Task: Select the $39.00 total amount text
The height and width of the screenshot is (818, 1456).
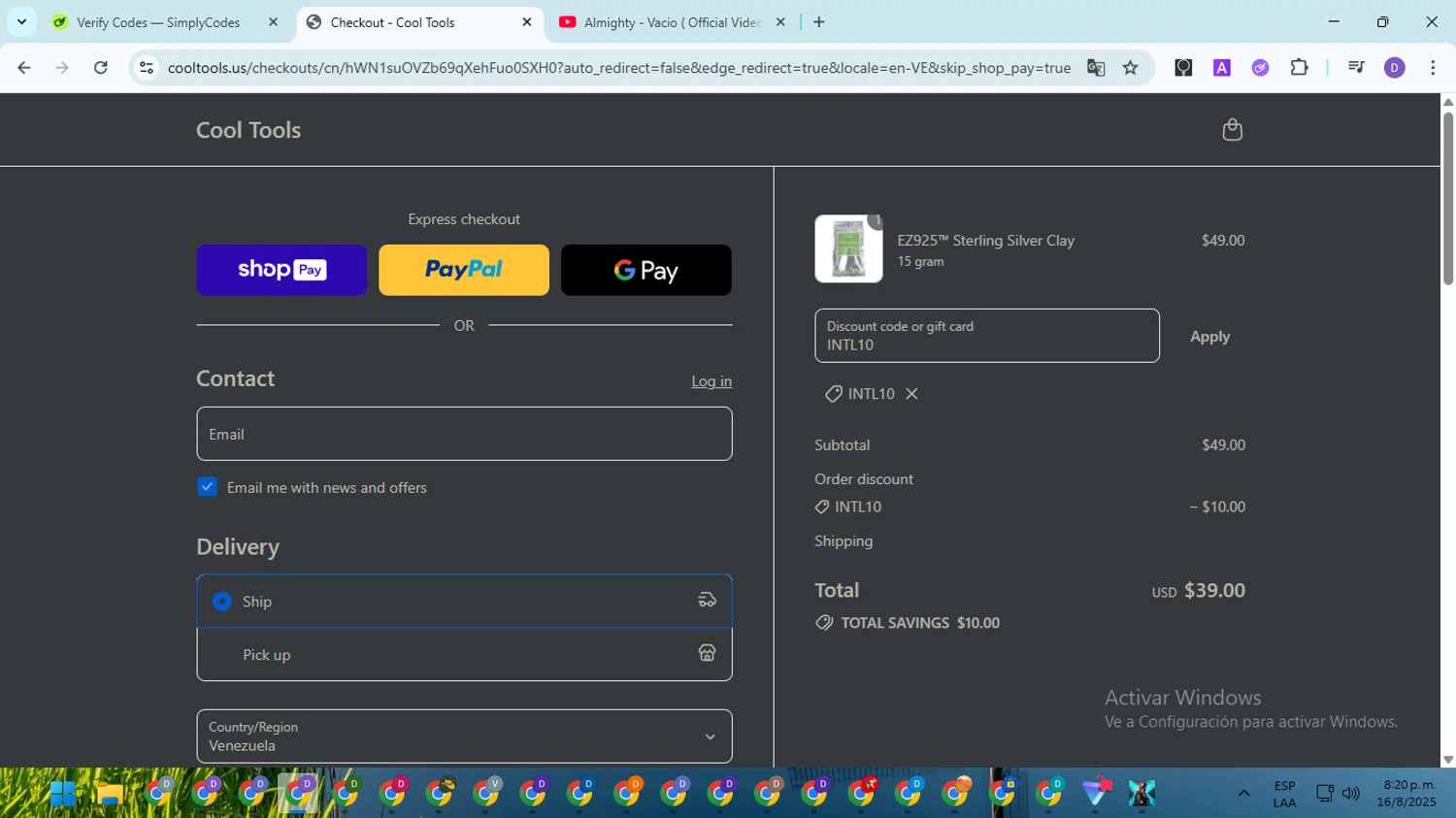Action: pos(1214,591)
